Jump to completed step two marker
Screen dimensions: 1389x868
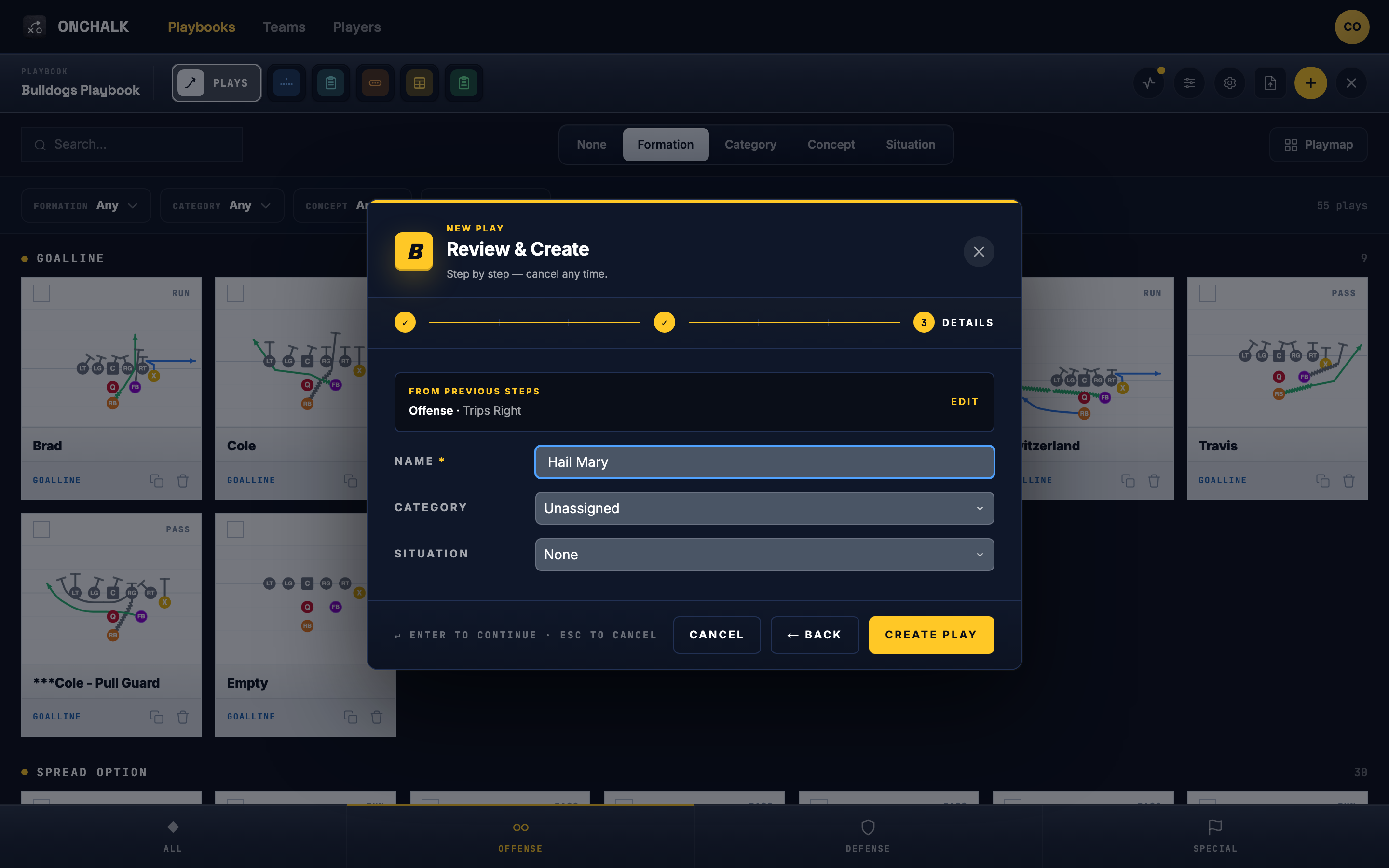pyautogui.click(x=664, y=323)
